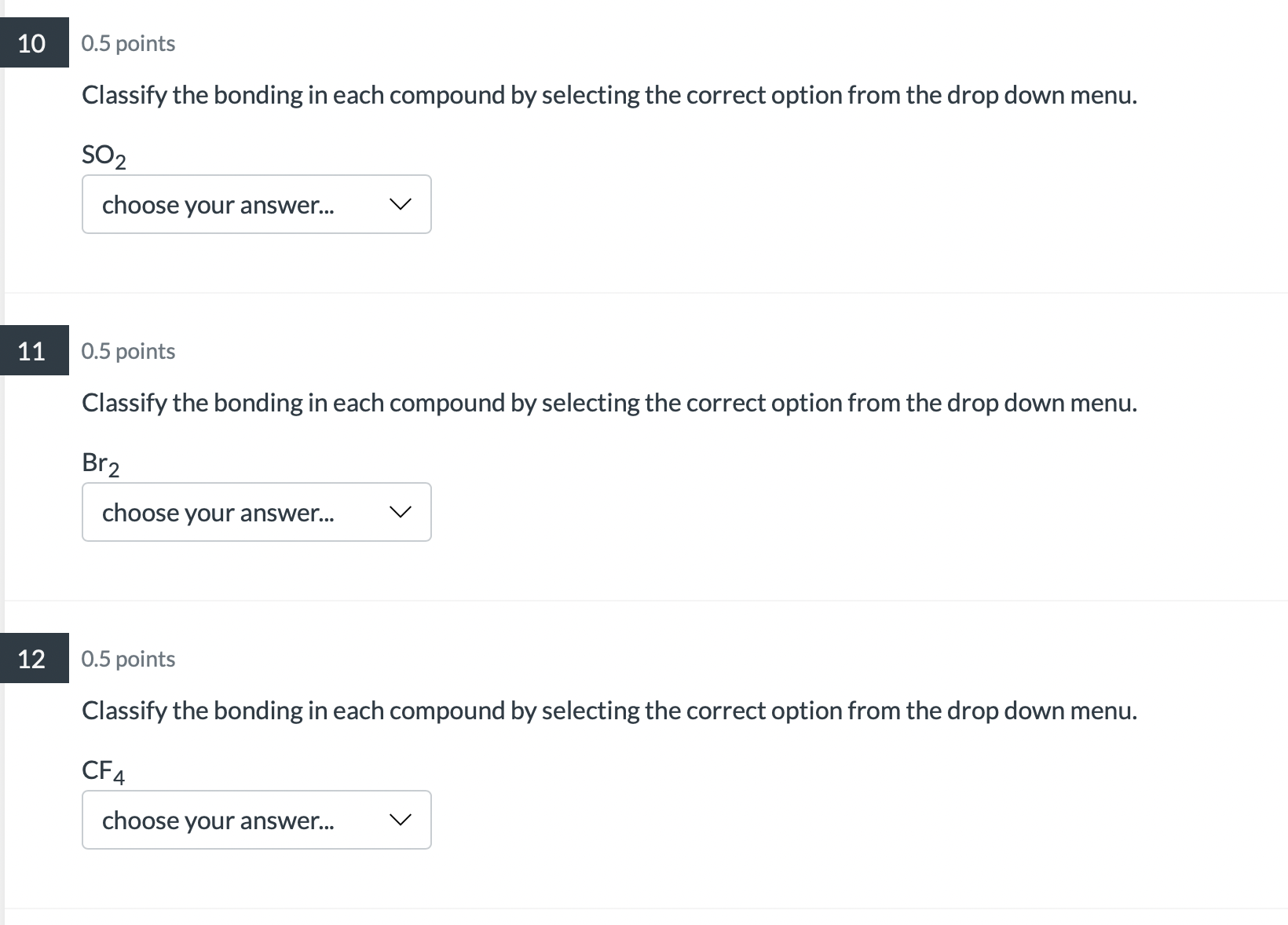Click the 0.5 points label for question 12

(128, 659)
